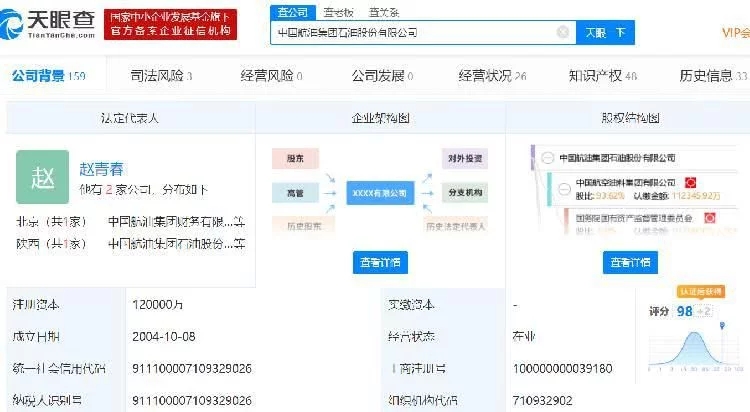Open 中国航油集团石油股份 company link under 陕西
Screen dimensions: 750x412
click(176, 244)
